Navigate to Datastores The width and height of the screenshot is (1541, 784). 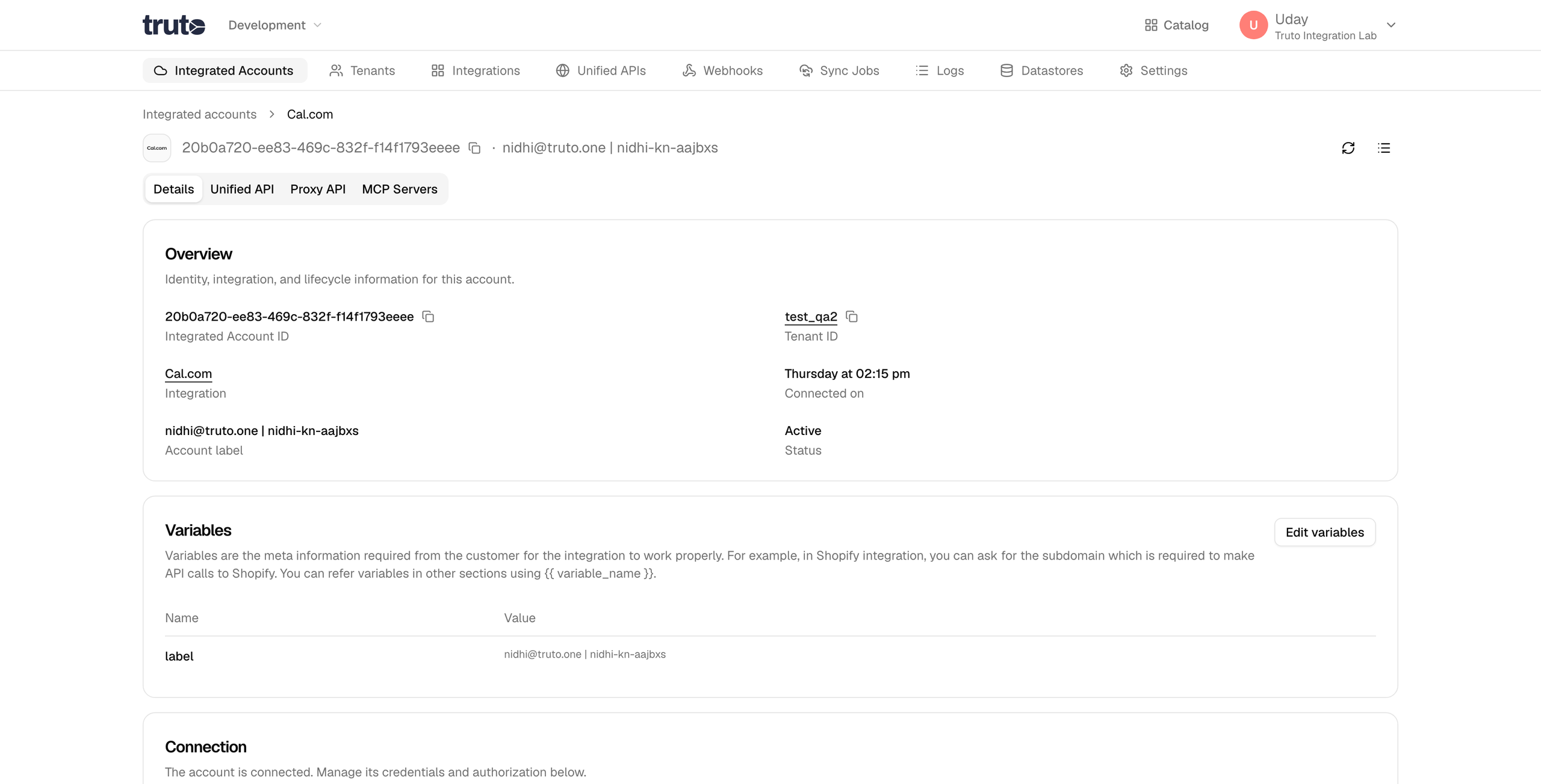1041,70
